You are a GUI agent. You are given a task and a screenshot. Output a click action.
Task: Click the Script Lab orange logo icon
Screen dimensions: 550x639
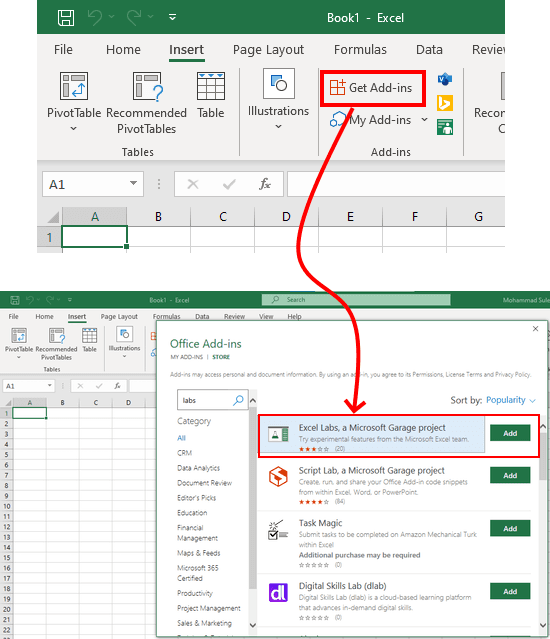278,476
